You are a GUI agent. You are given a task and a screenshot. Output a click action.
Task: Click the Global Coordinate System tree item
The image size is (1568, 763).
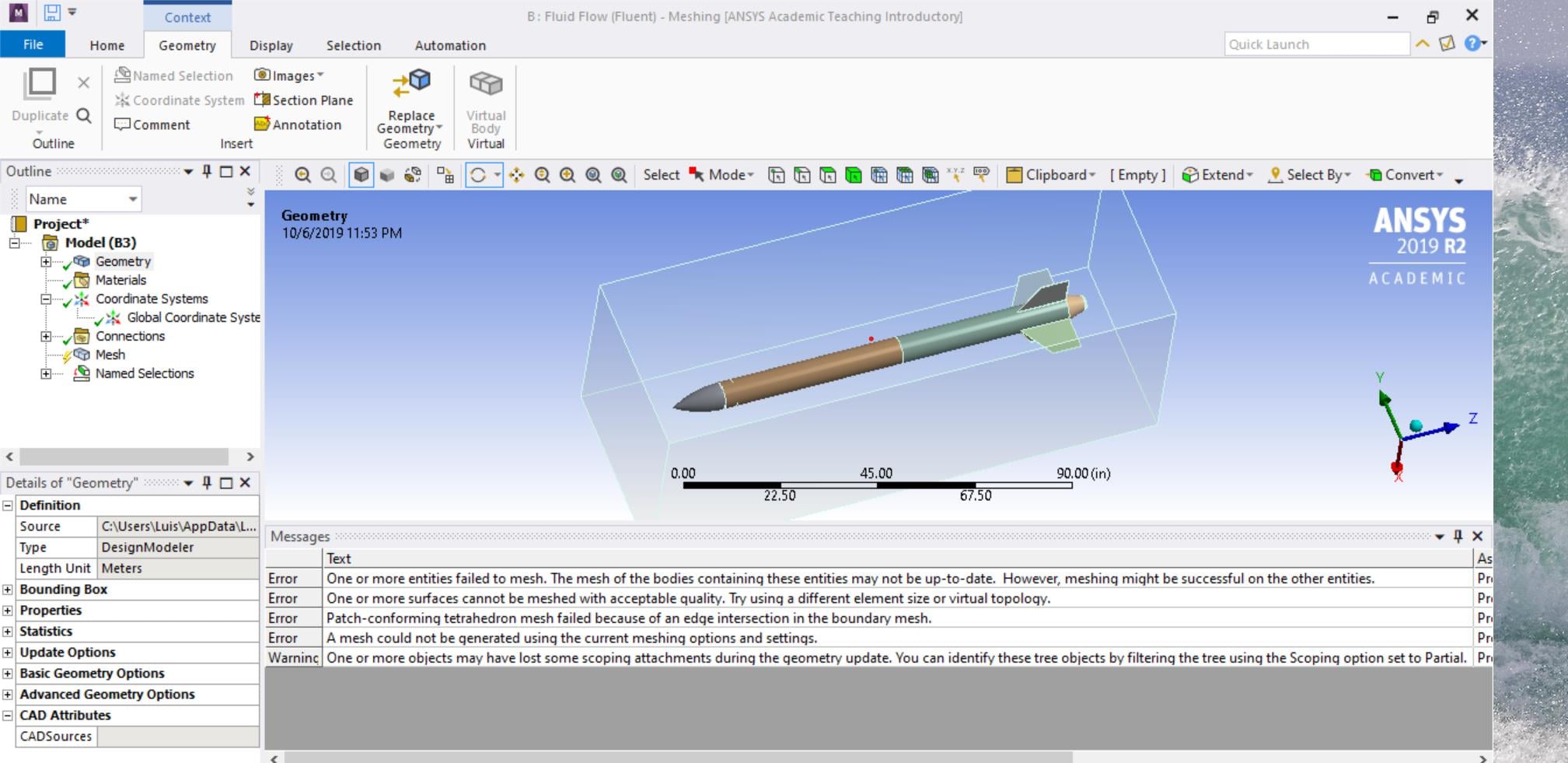[194, 317]
